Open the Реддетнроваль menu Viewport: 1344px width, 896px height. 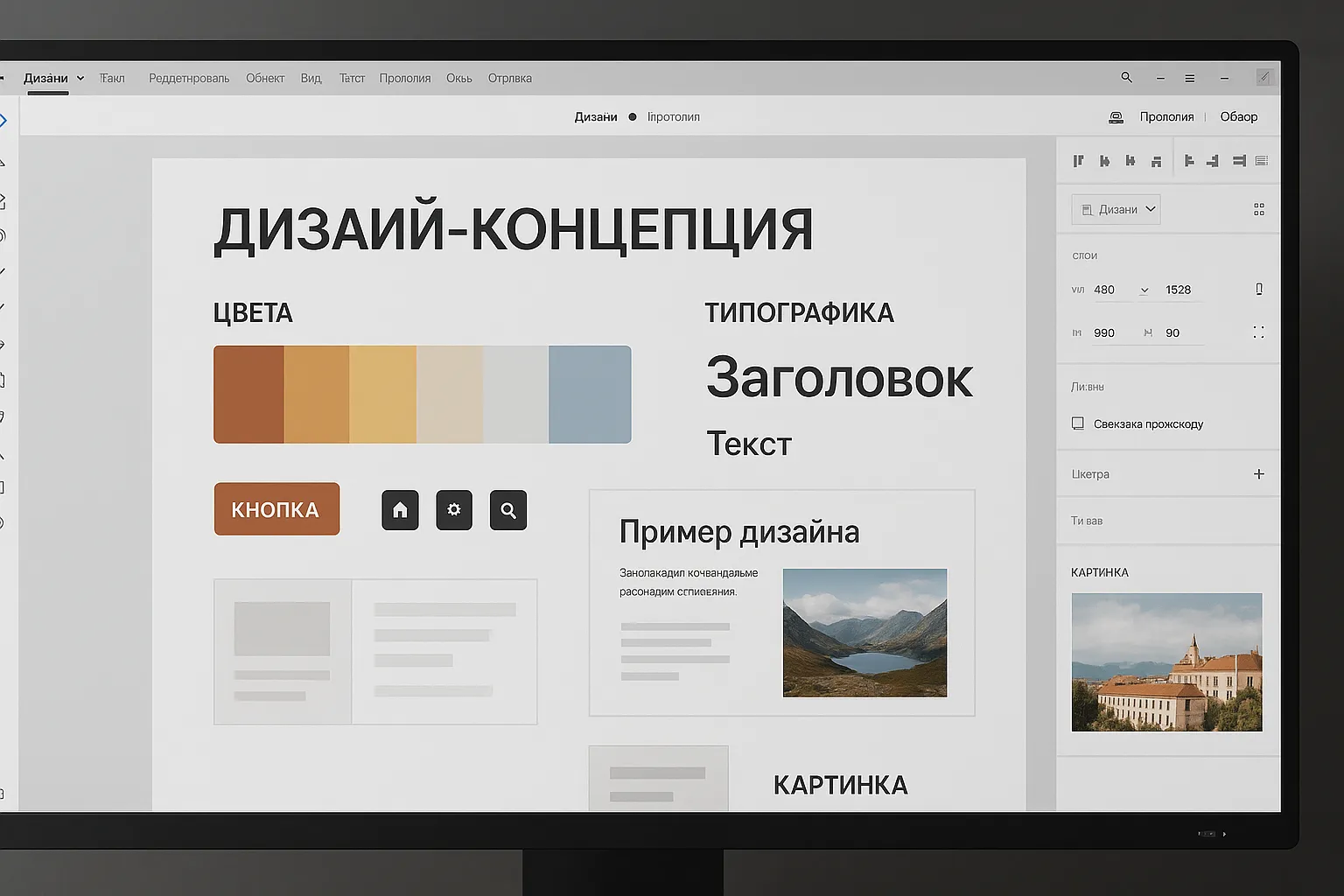189,79
